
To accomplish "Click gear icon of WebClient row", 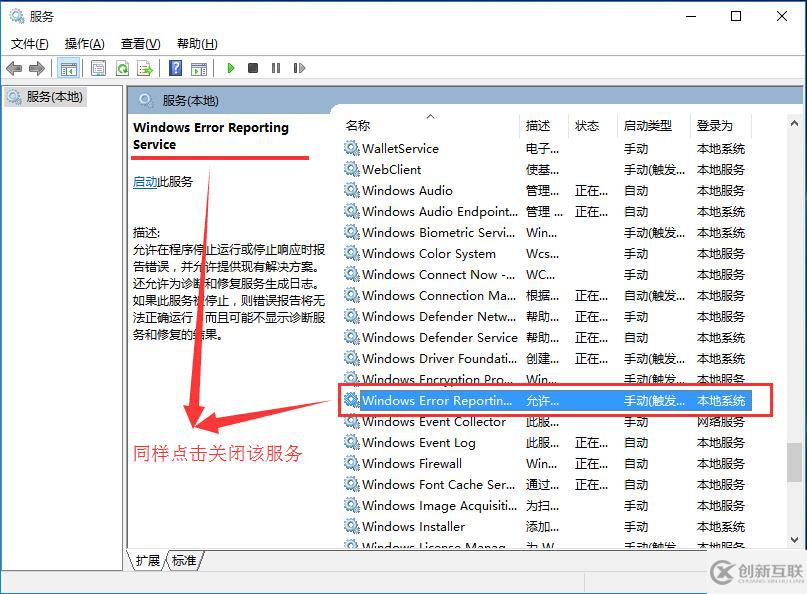I will point(352,169).
